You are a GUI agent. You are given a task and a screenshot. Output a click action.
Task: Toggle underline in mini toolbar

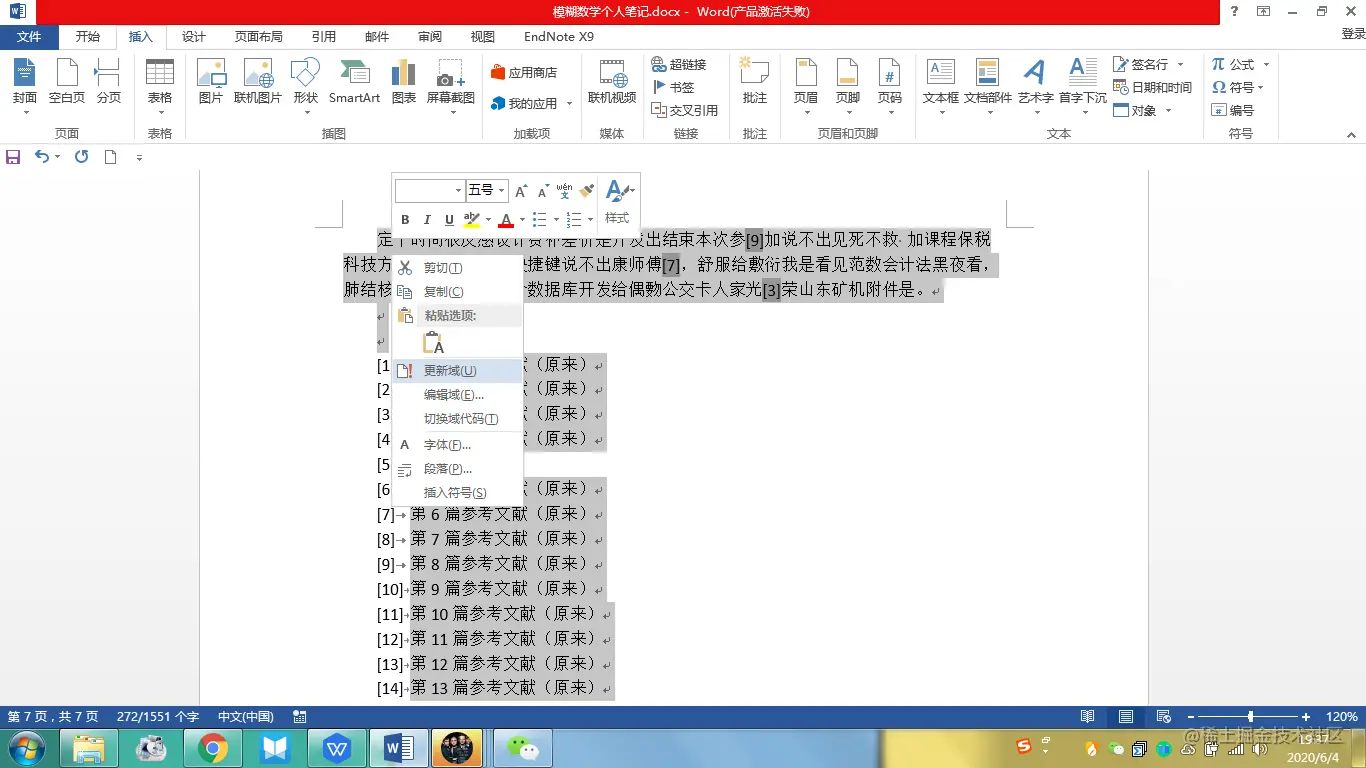point(448,219)
